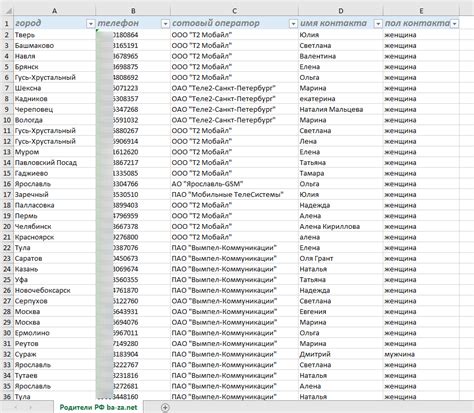Select column C header
Viewport: 474px width, 413px height.
[234, 11]
